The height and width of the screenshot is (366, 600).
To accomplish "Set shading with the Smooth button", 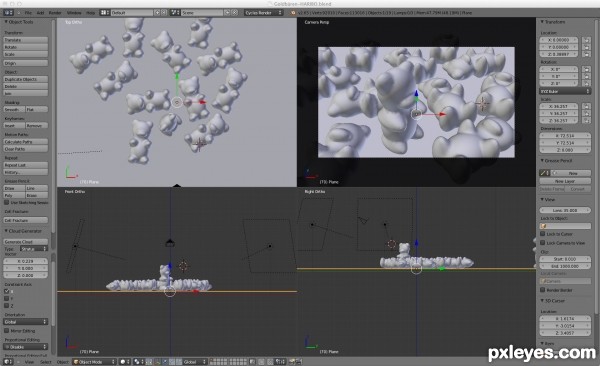I will [x=14, y=109].
